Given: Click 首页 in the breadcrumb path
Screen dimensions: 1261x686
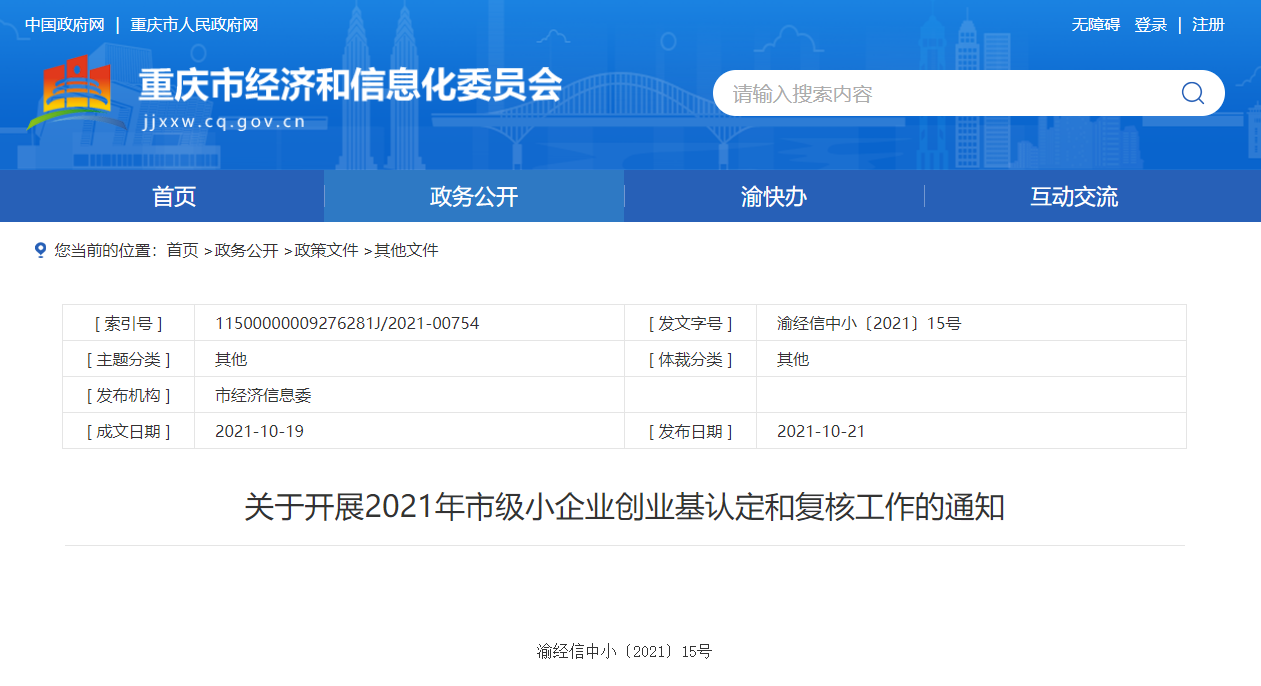Looking at the screenshot, I should pyautogui.click(x=182, y=251).
